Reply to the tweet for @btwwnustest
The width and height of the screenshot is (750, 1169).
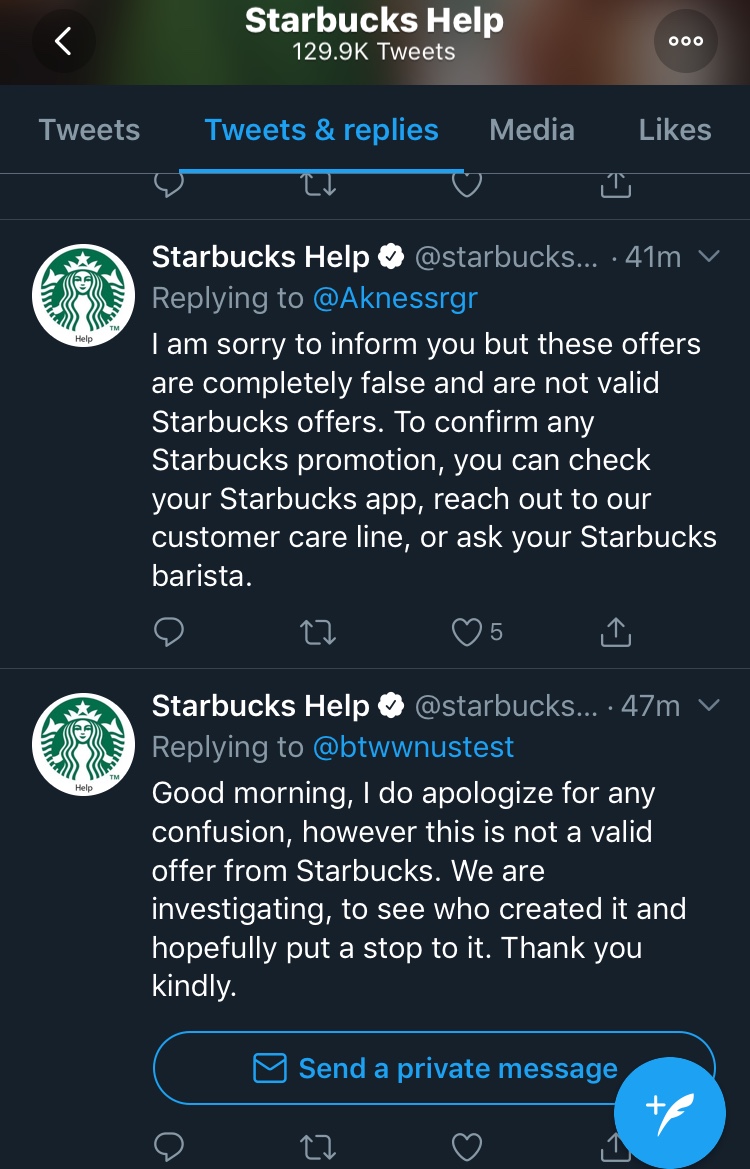click(x=169, y=1146)
